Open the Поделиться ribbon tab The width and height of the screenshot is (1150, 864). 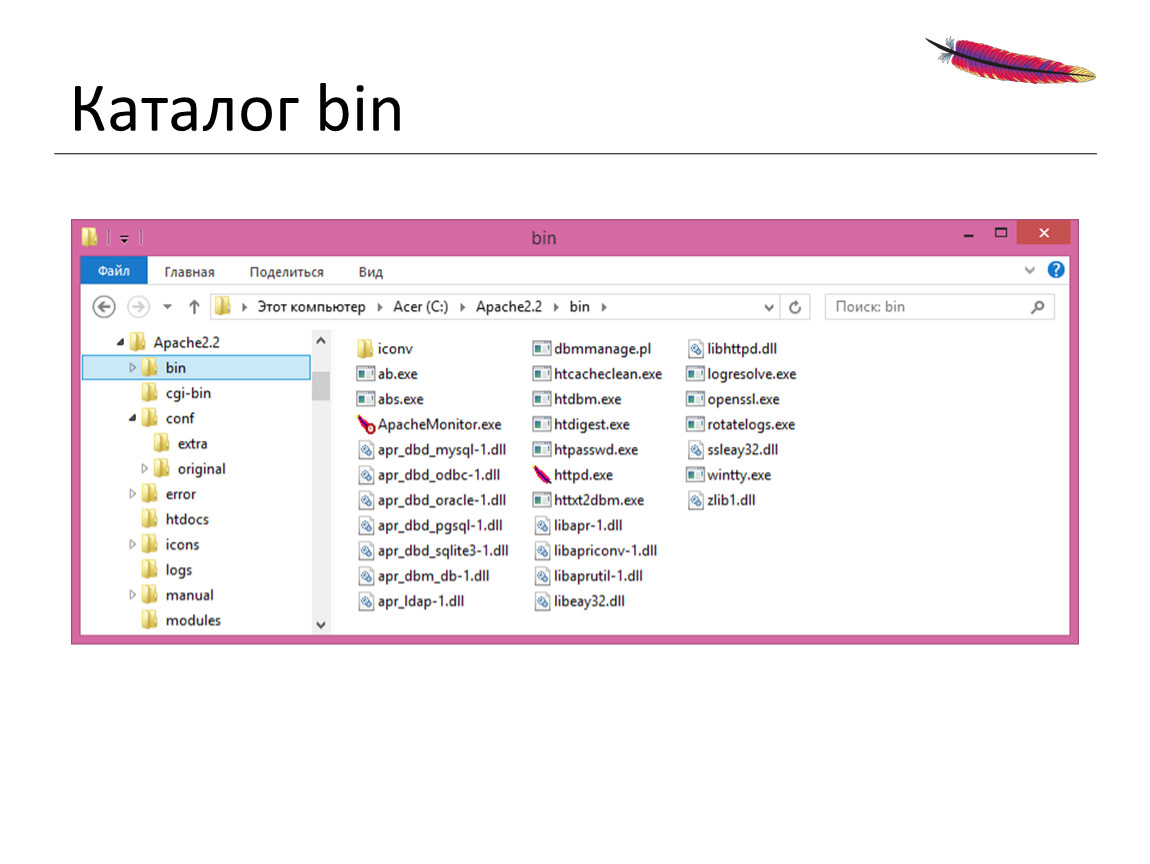click(x=286, y=272)
